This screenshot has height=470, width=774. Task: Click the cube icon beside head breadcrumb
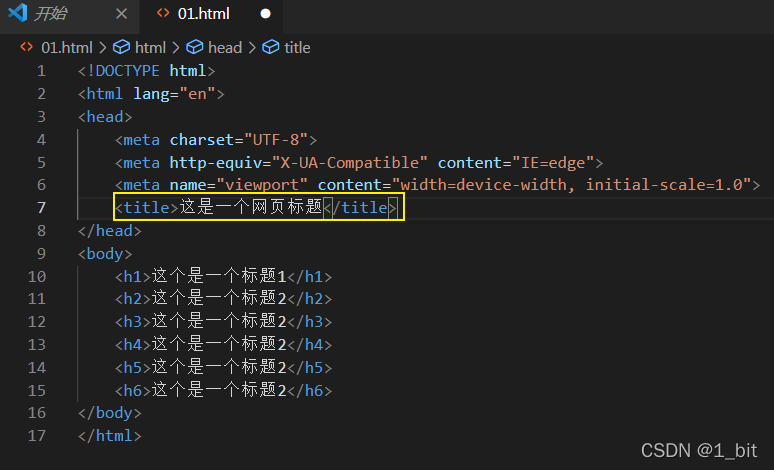194,47
